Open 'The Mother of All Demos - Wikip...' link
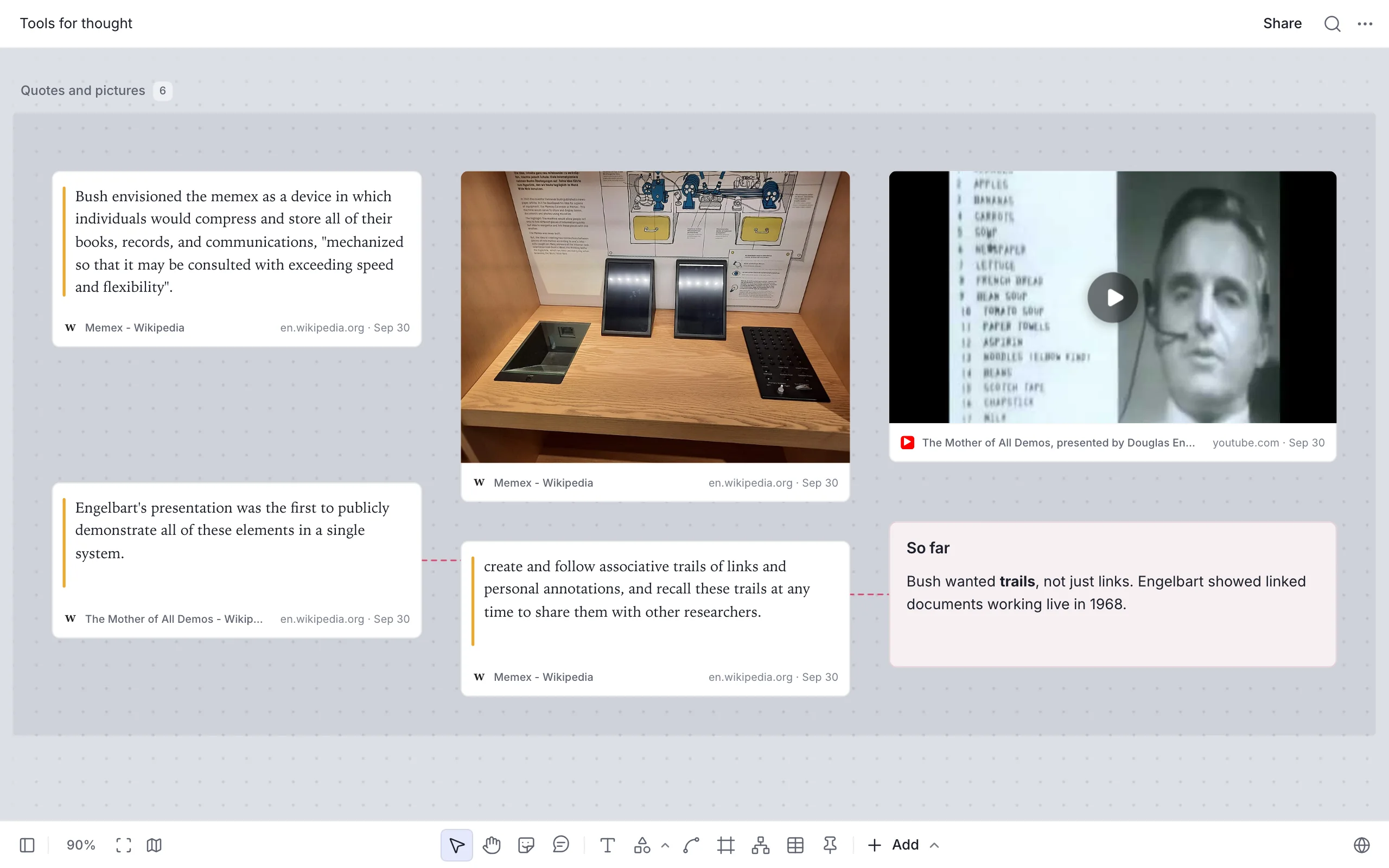Screen dimensions: 1389x868 [x=174, y=619]
